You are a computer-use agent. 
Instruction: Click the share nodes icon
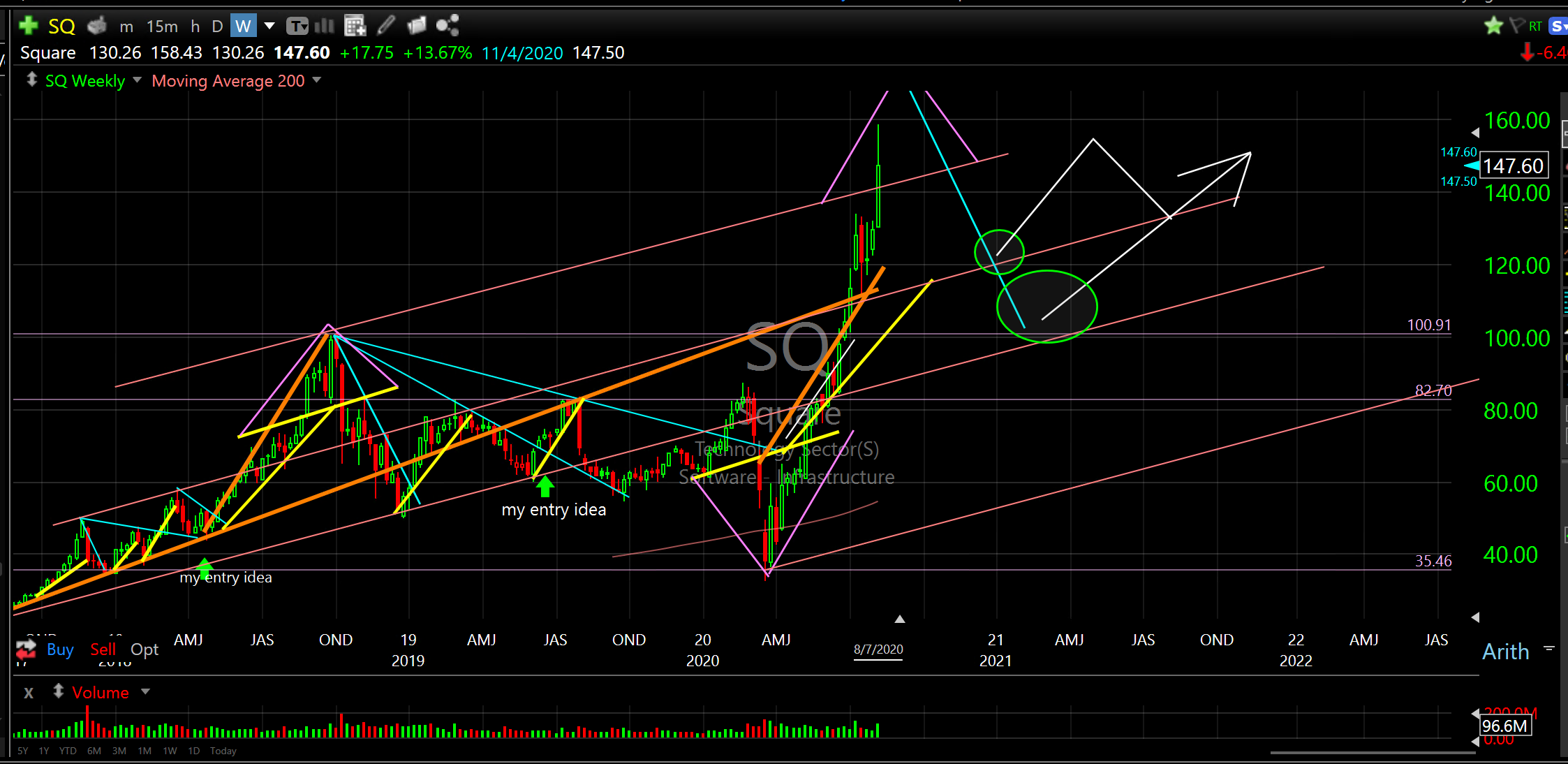tap(448, 26)
